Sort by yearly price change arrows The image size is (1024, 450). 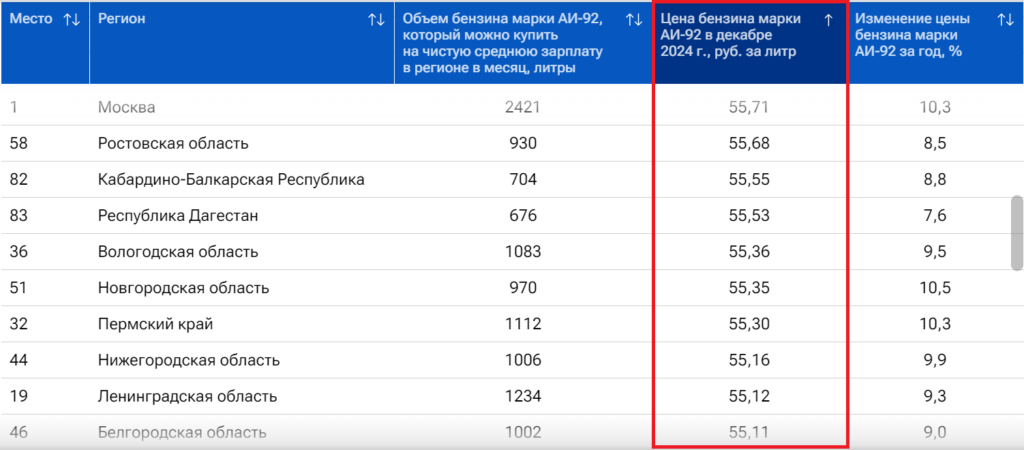point(1005,20)
